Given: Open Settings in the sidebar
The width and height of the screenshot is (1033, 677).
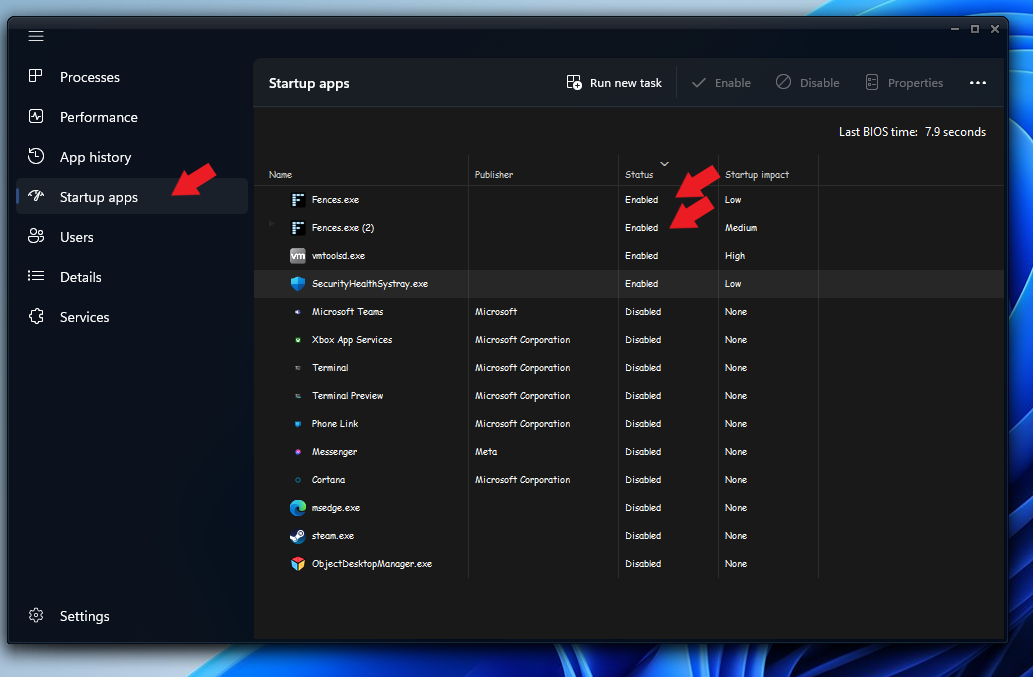Looking at the screenshot, I should pos(132,616).
